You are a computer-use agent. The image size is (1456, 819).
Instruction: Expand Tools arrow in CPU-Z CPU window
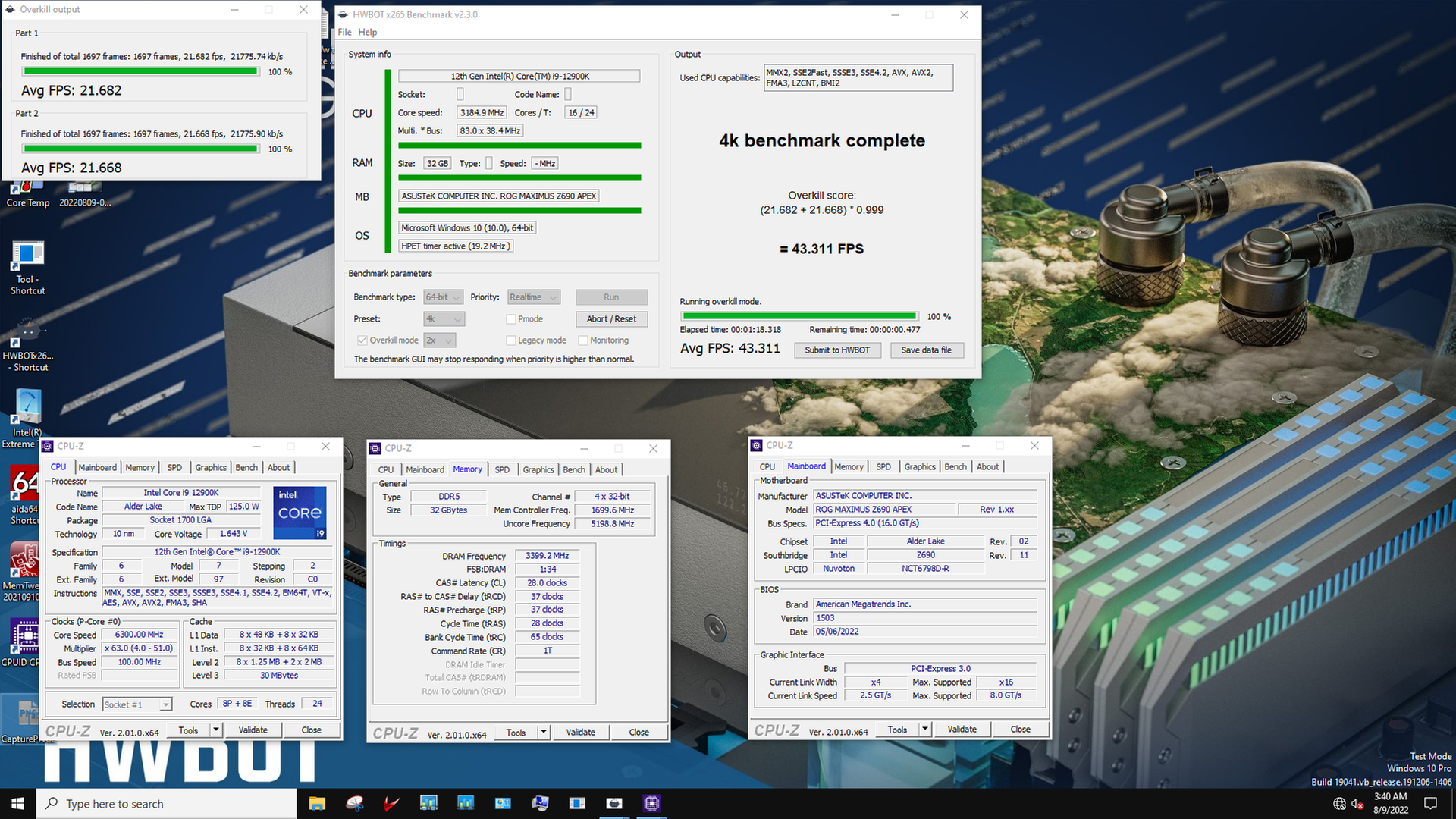point(216,730)
